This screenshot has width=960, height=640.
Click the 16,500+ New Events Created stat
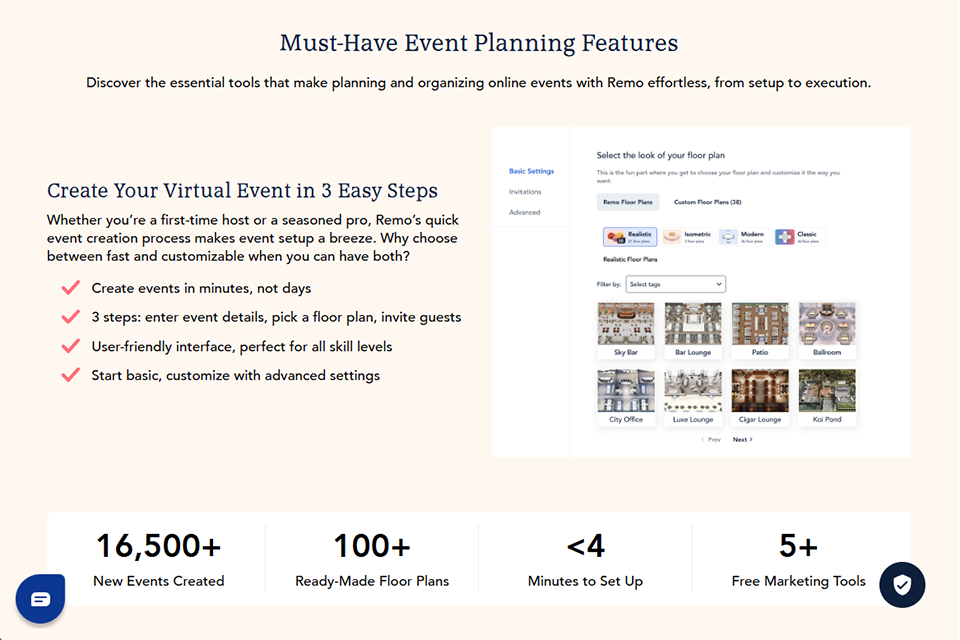(x=159, y=559)
